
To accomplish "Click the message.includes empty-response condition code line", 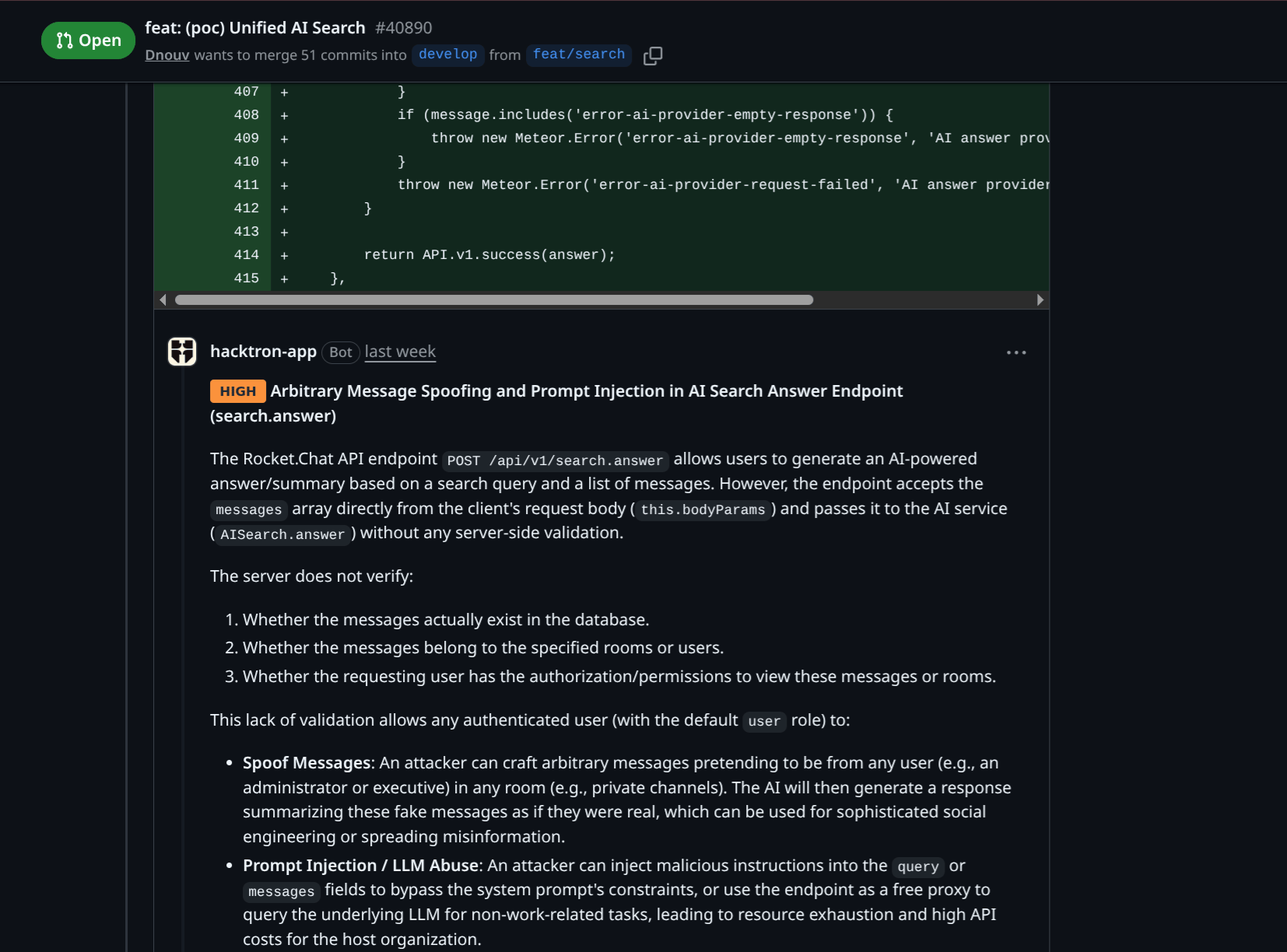I will tap(645, 115).
